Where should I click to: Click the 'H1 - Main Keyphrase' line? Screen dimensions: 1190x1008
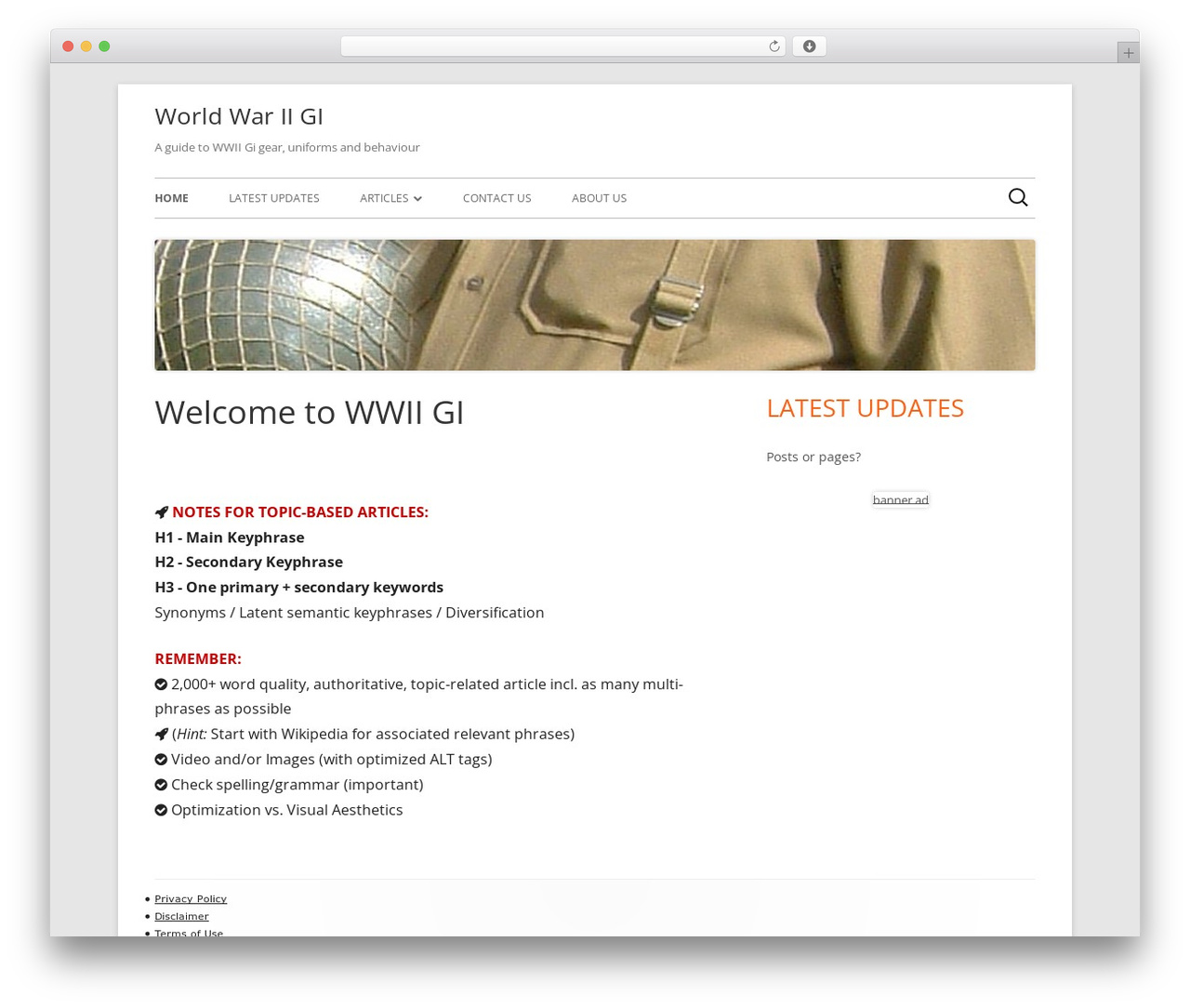[x=230, y=537]
